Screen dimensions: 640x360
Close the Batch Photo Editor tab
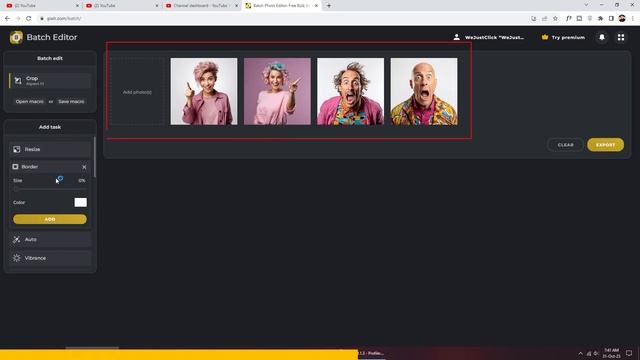[x=316, y=6]
